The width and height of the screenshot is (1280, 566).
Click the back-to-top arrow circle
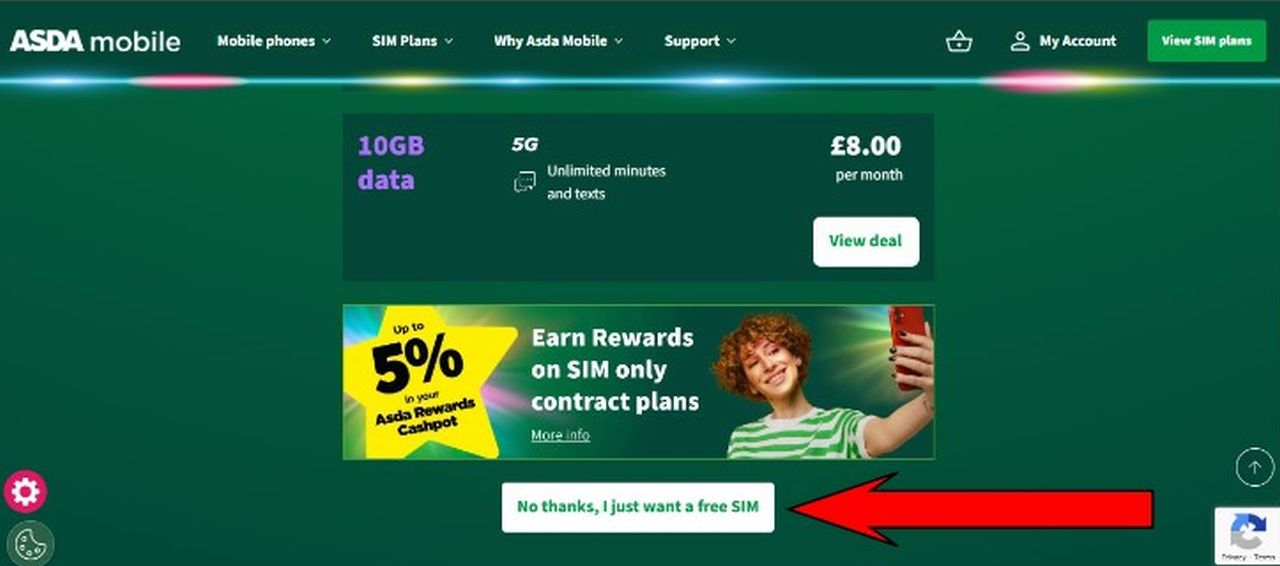click(x=1255, y=466)
